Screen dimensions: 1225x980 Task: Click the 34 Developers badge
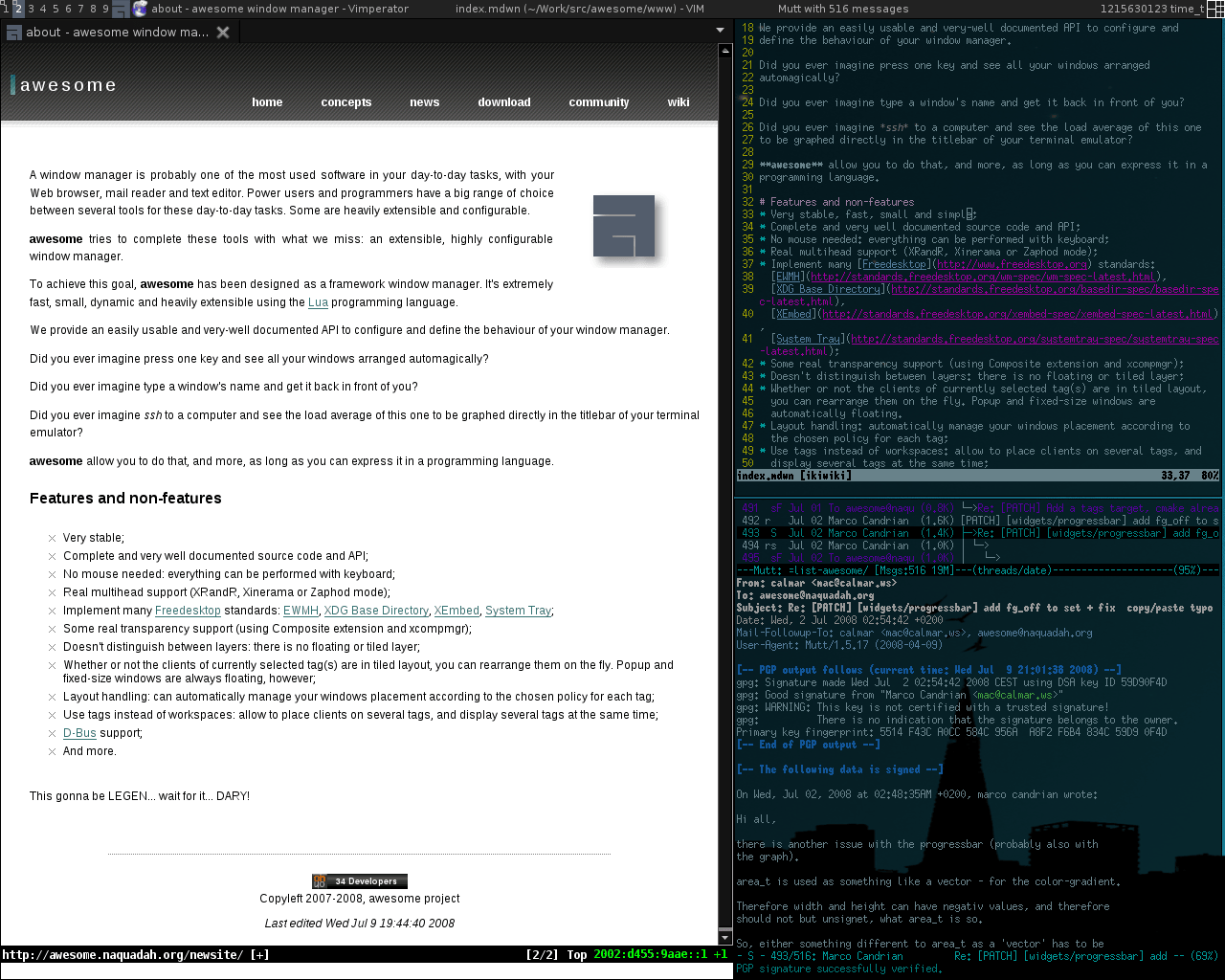[360, 881]
